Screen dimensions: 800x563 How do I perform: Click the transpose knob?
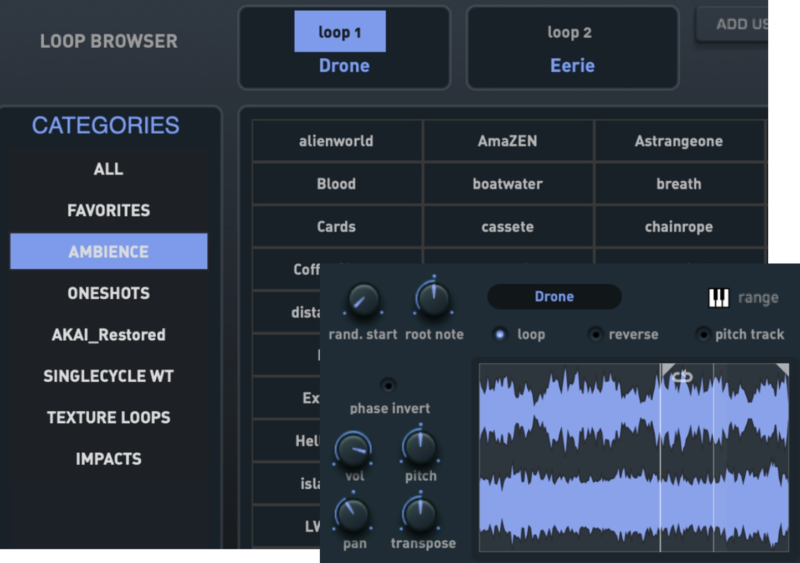tap(420, 513)
